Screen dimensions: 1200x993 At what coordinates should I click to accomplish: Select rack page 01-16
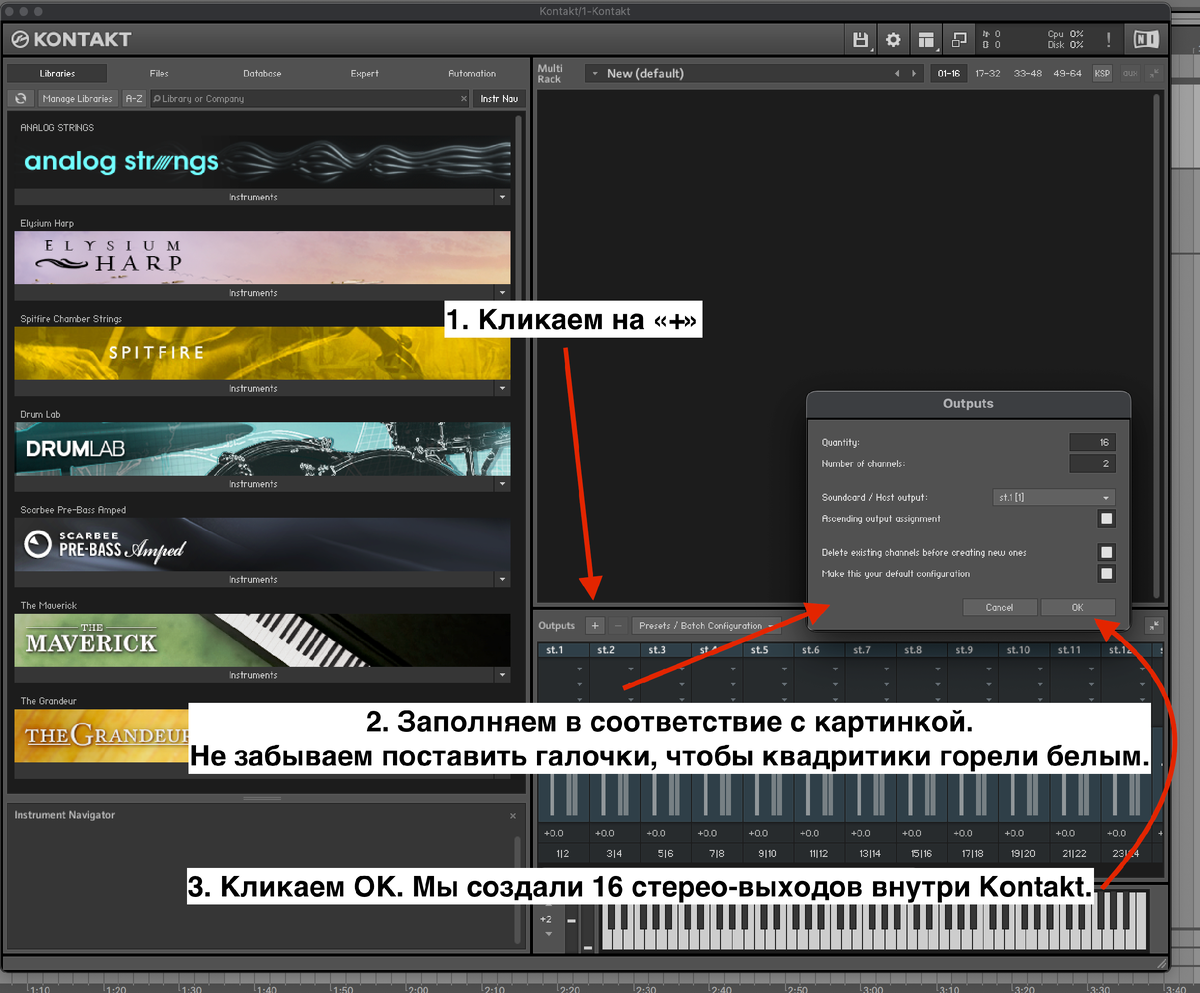pyautogui.click(x=948, y=73)
